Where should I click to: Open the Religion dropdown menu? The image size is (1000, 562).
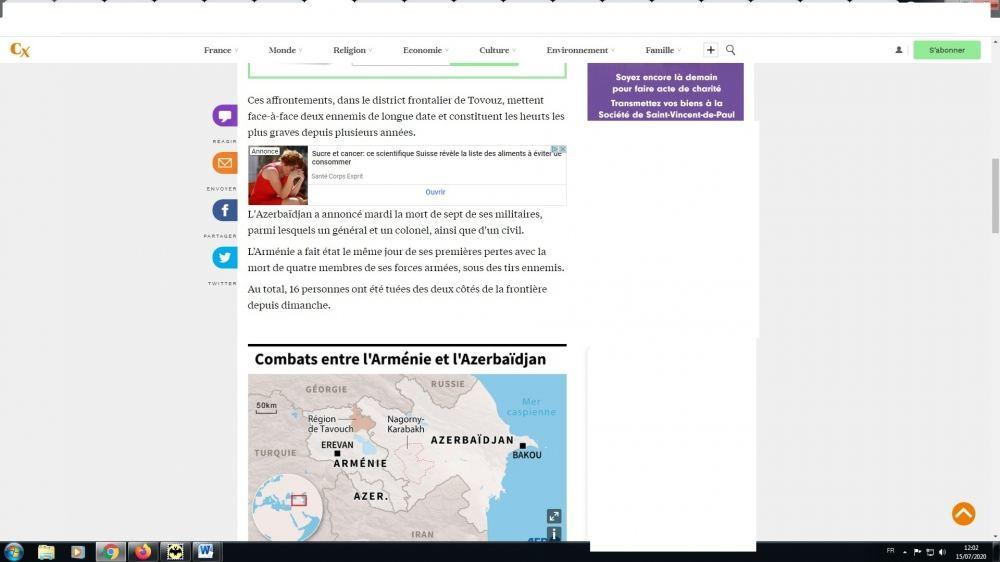[350, 50]
